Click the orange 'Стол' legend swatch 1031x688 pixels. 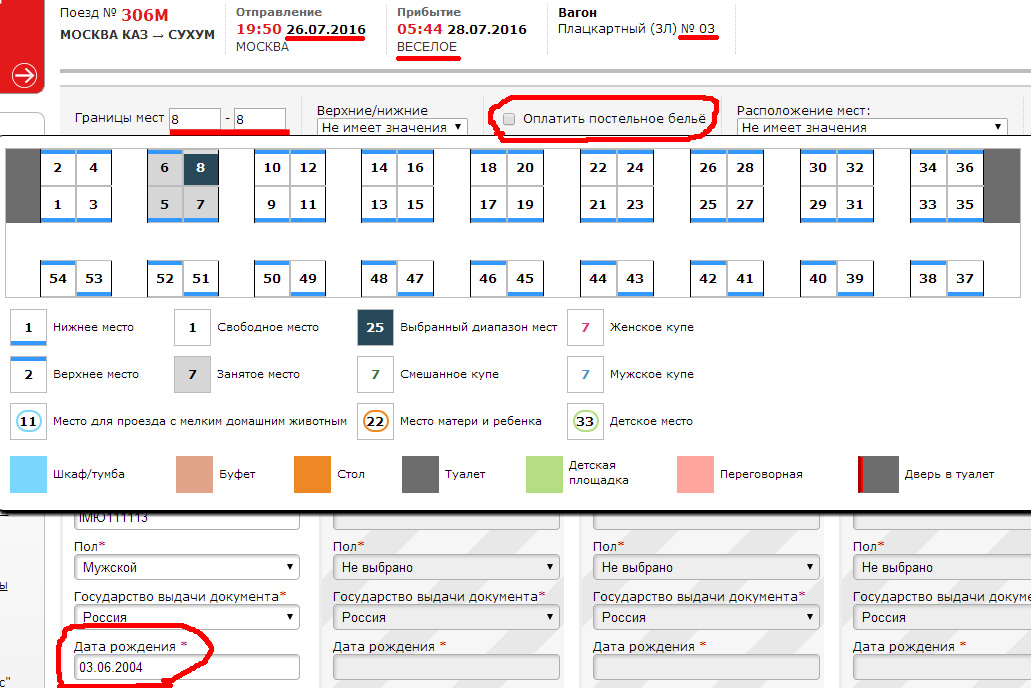tap(312, 474)
